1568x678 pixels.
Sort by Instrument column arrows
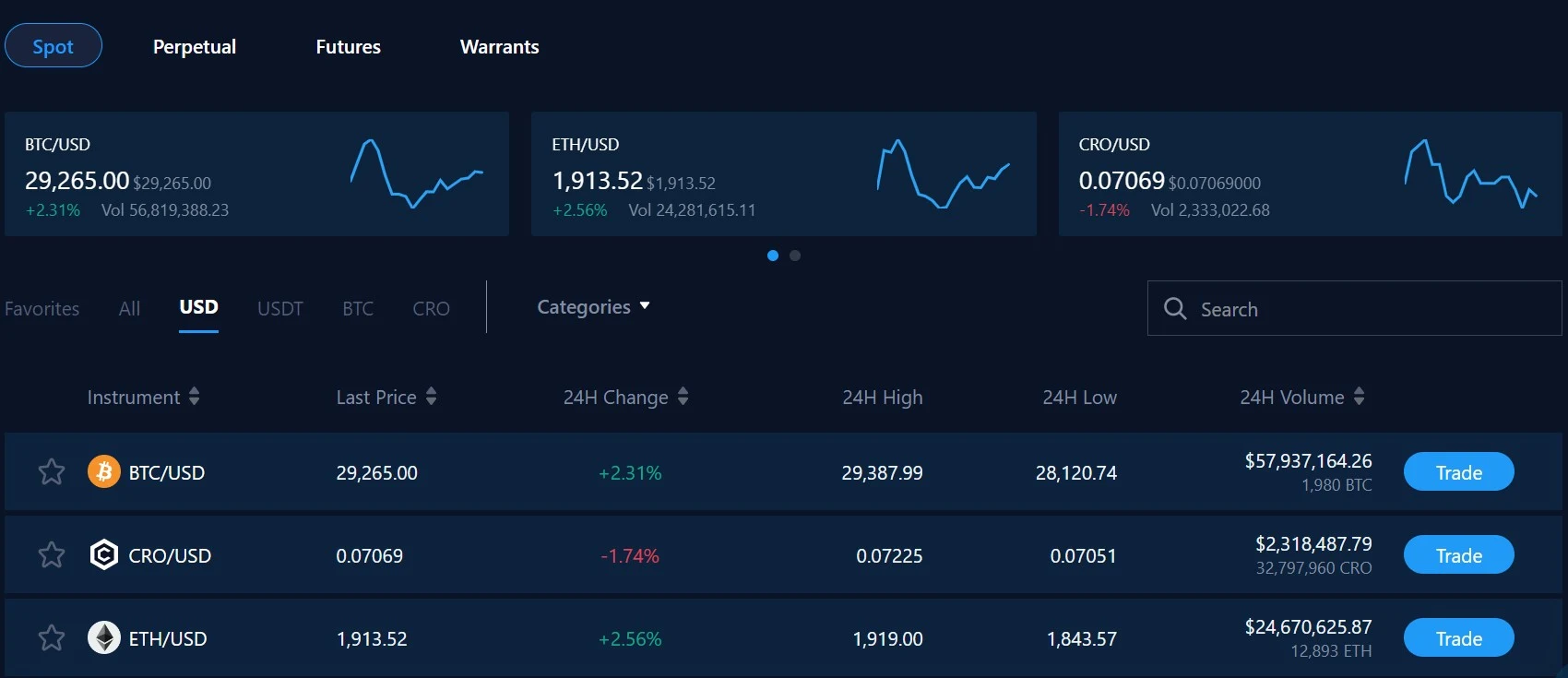pos(194,397)
